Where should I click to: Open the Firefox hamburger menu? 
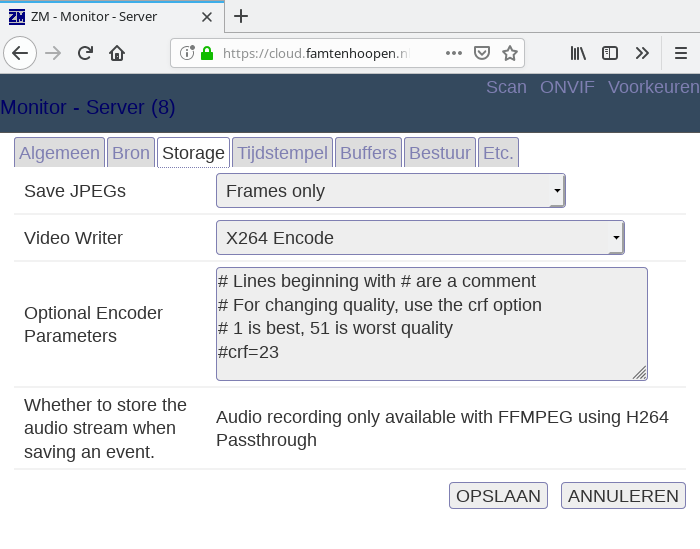click(x=680, y=53)
